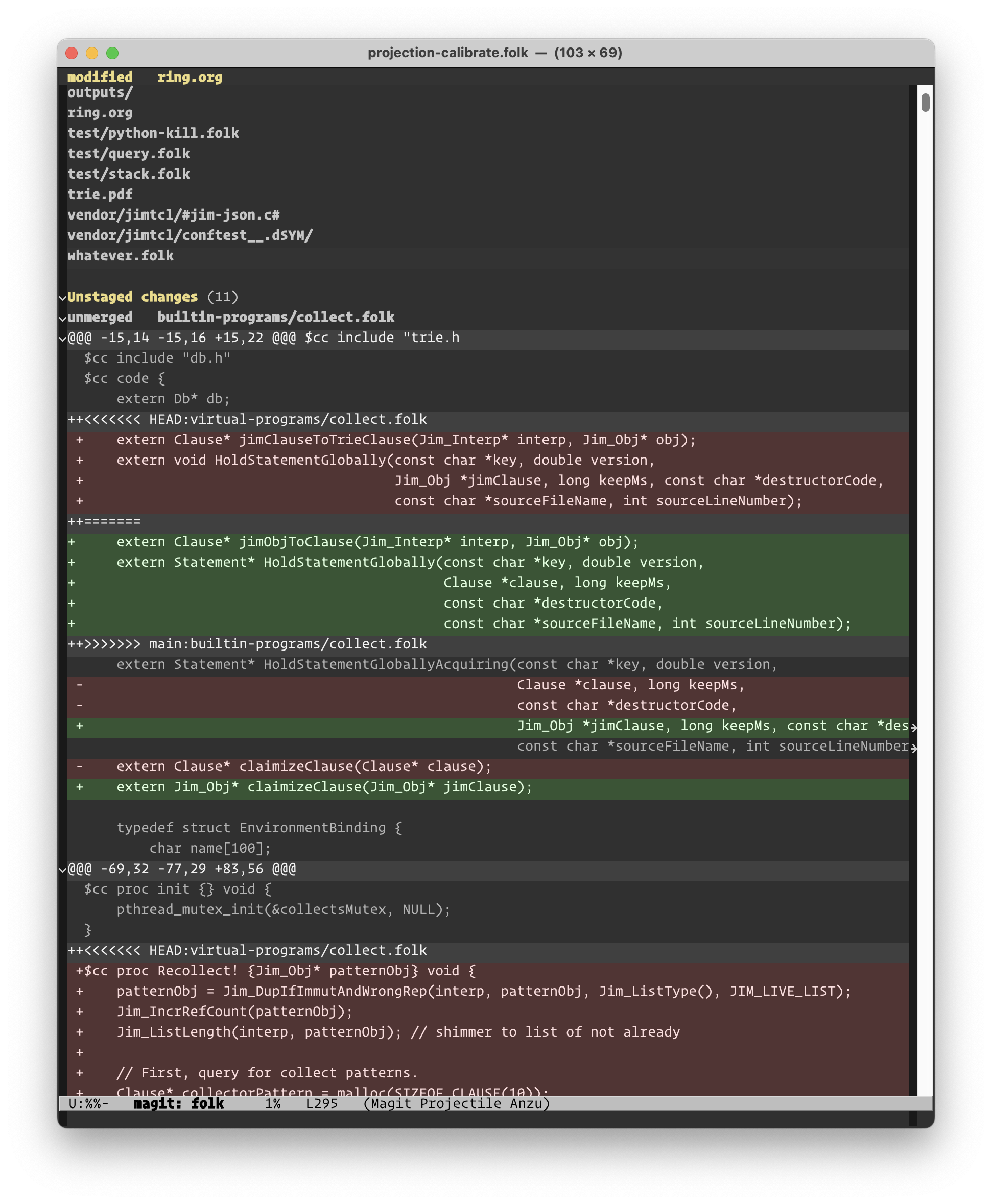Click the window title 'projection-calibrate.folk'
This screenshot has height=1204, width=992.
coord(447,53)
